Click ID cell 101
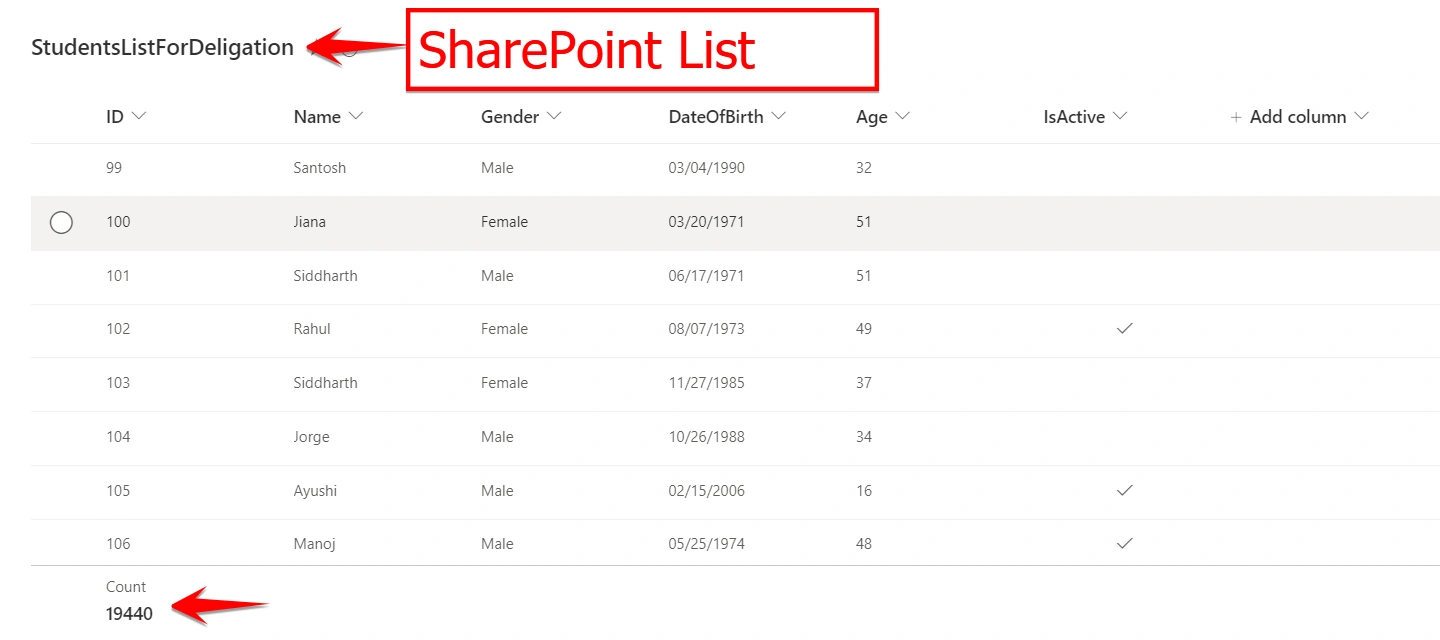 coord(118,276)
